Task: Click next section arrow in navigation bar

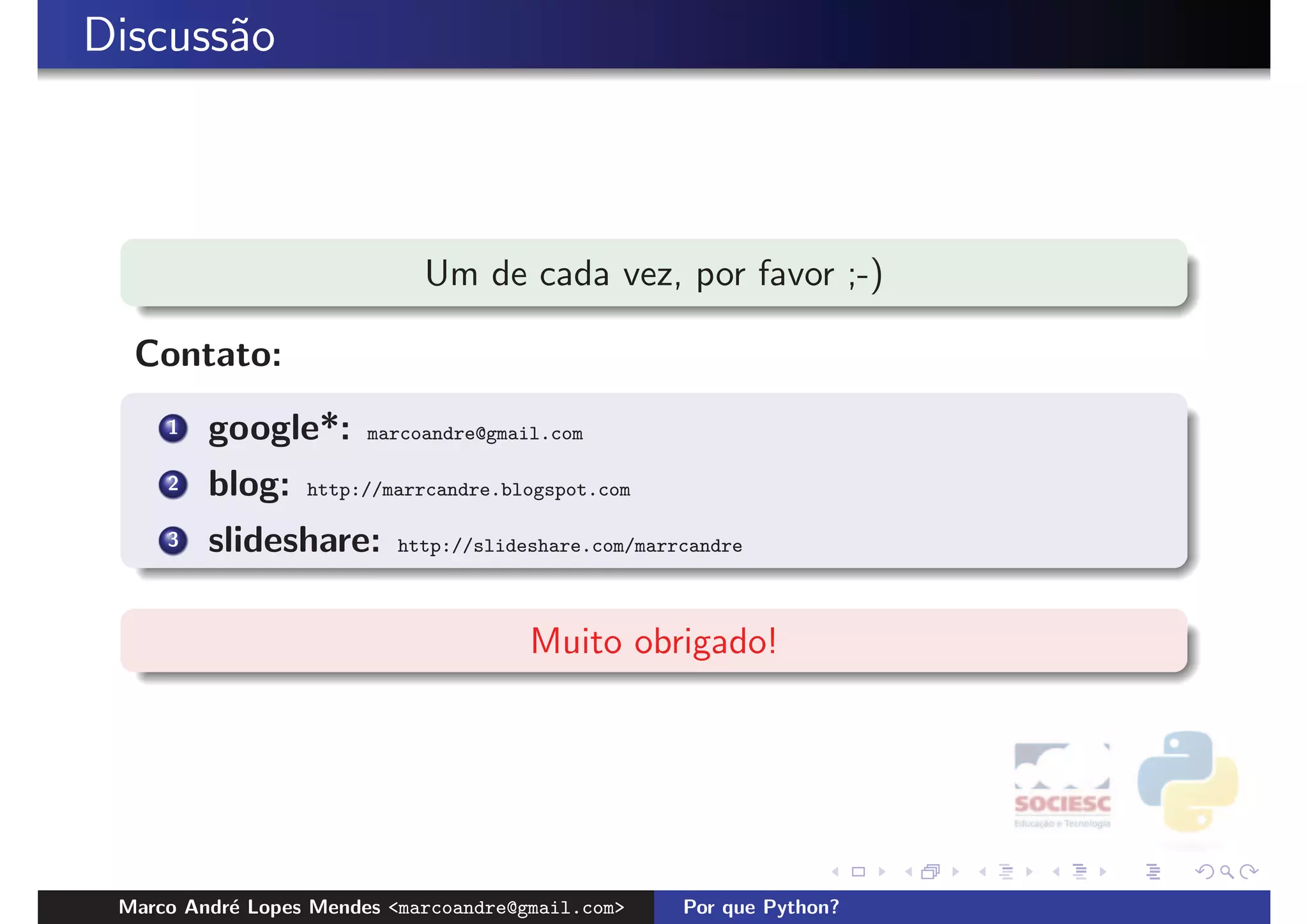Action: [1103, 872]
